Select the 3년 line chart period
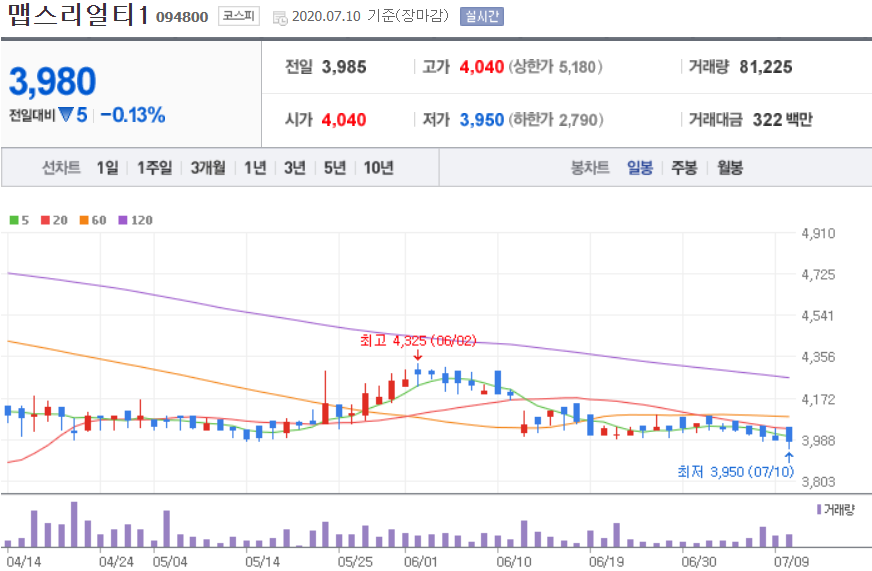This screenshot has height=571, width=872. coord(295,167)
